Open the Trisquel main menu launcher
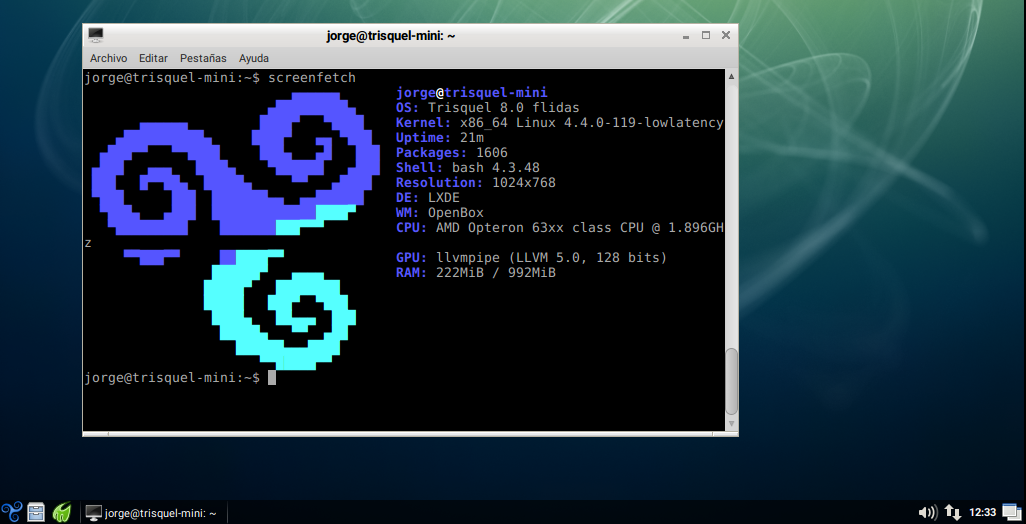 click(x=12, y=513)
